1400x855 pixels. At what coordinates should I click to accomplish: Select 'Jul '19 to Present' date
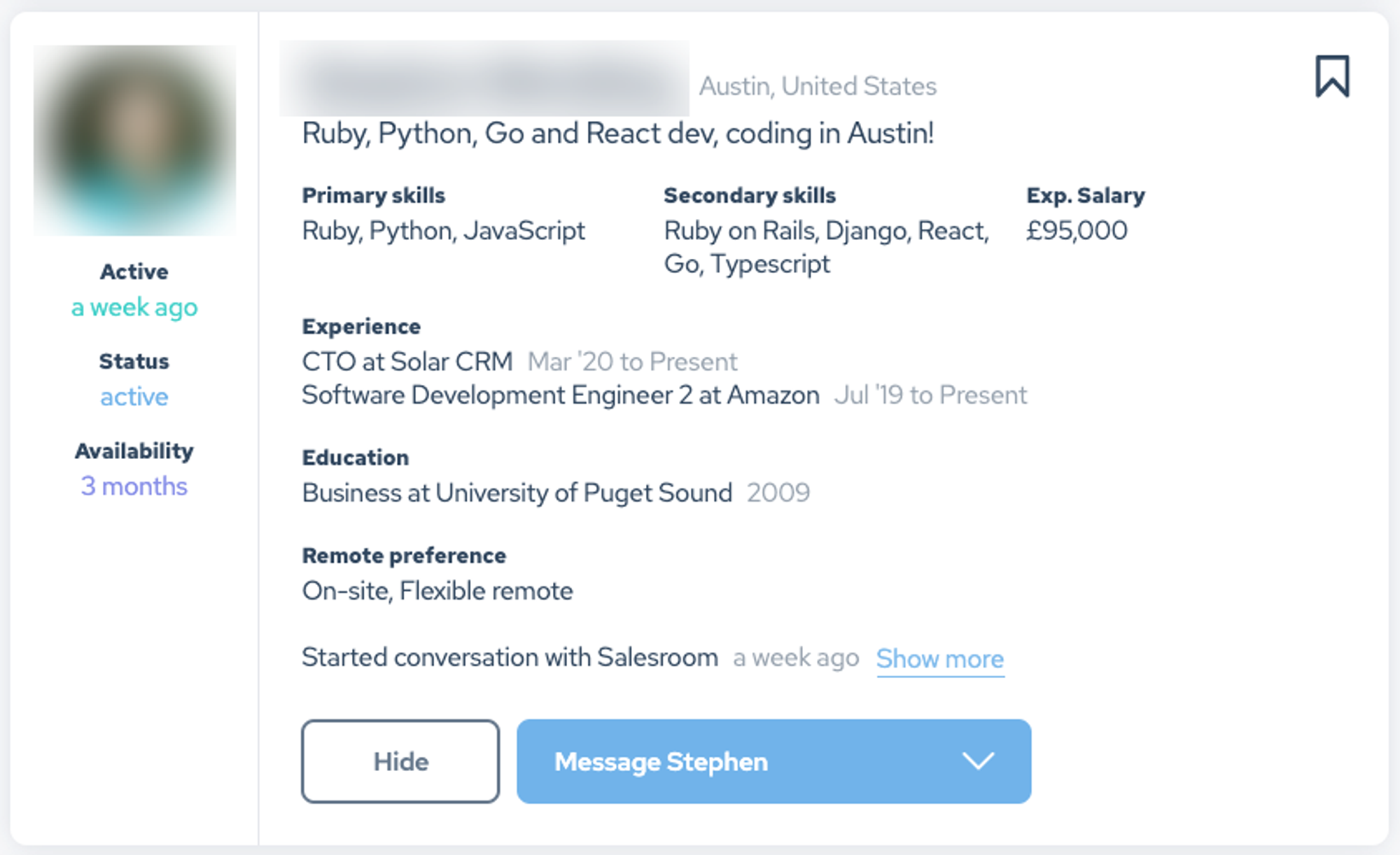pos(930,395)
